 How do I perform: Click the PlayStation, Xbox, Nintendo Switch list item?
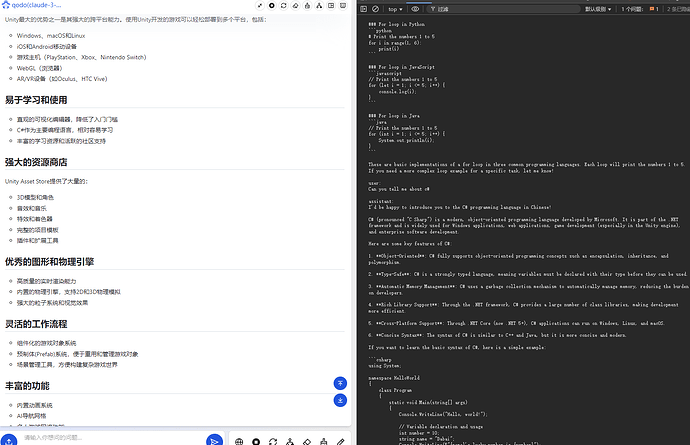[81, 57]
